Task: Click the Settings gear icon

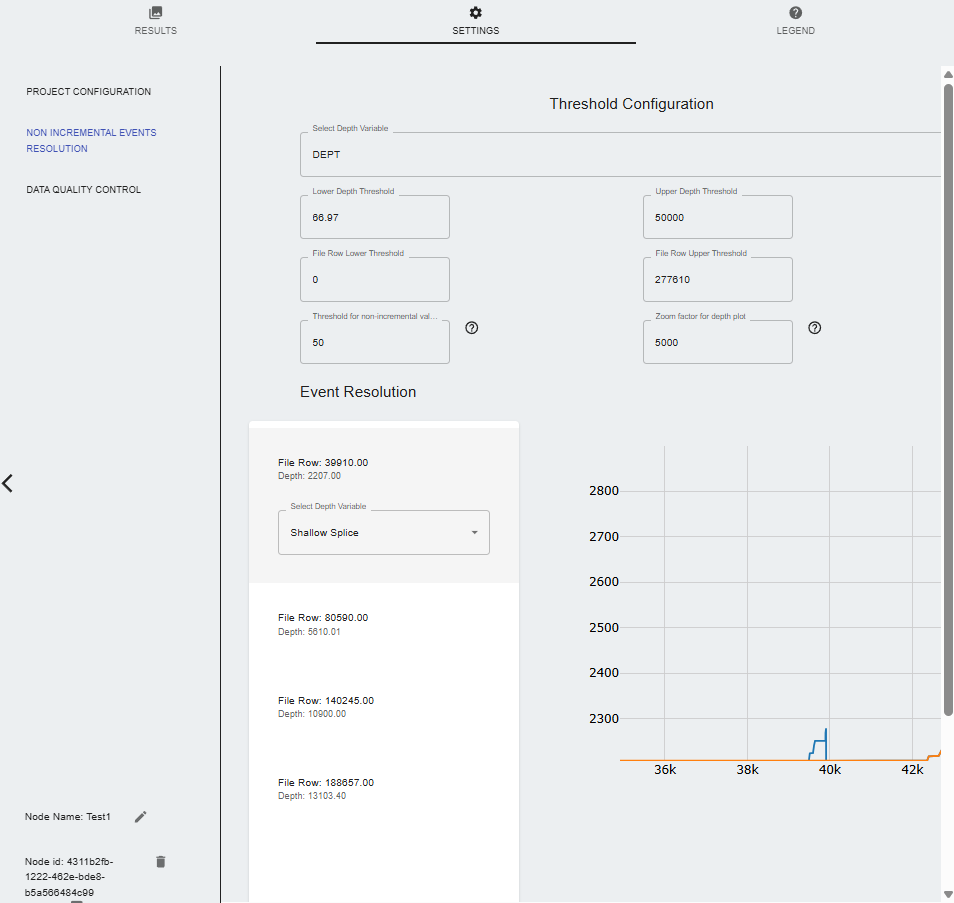Action: click(476, 13)
